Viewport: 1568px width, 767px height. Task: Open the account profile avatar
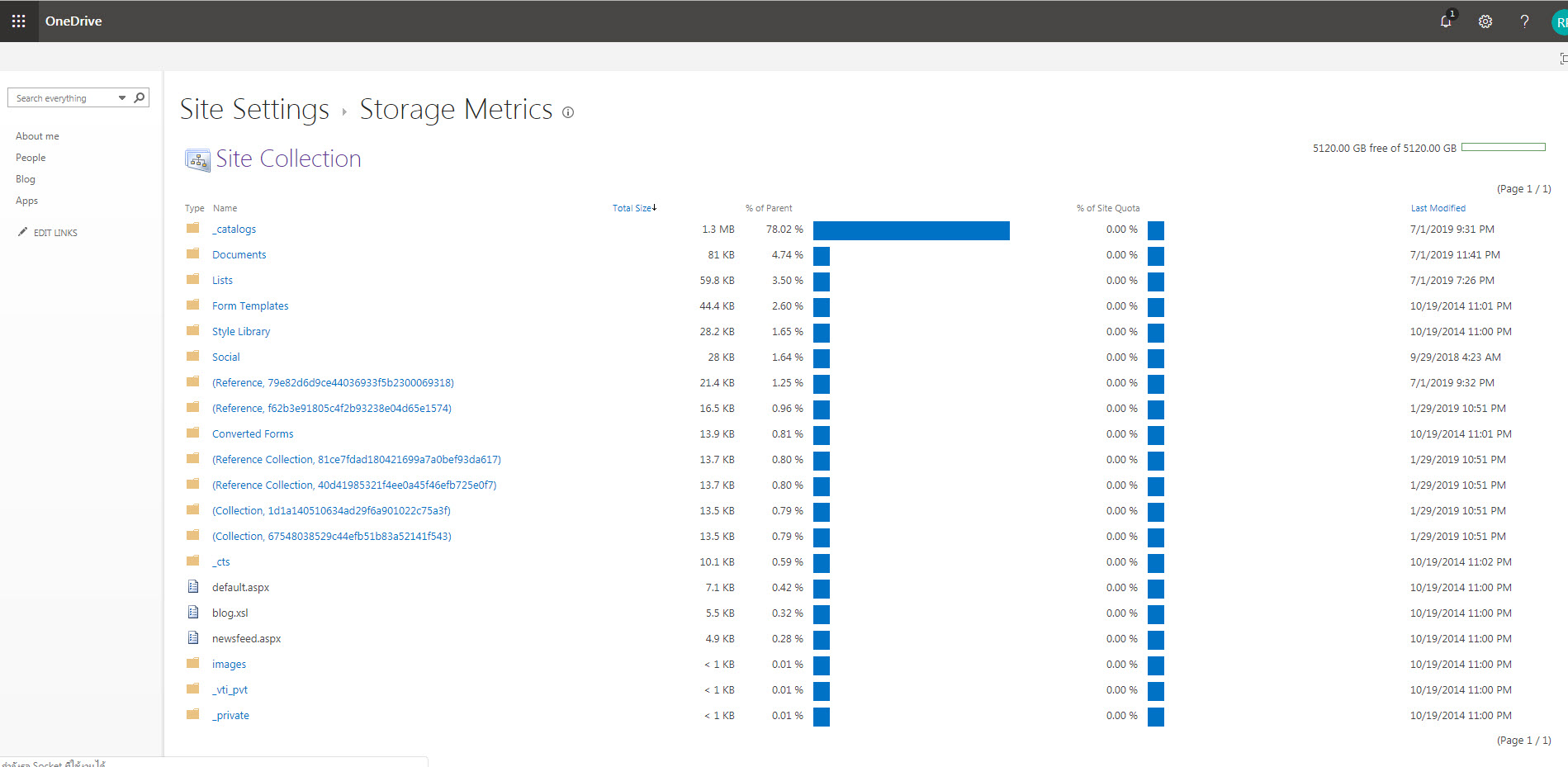pyautogui.click(x=1560, y=22)
